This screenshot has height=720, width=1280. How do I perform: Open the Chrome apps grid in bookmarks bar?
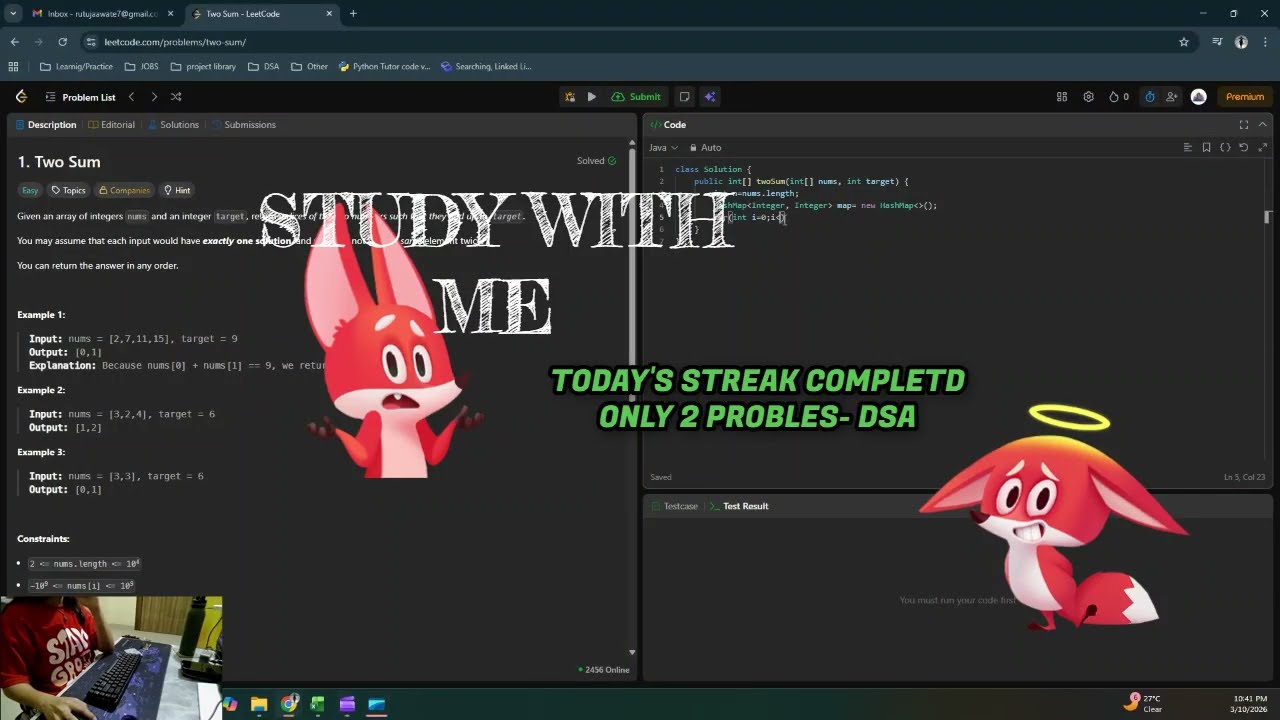tap(13, 67)
